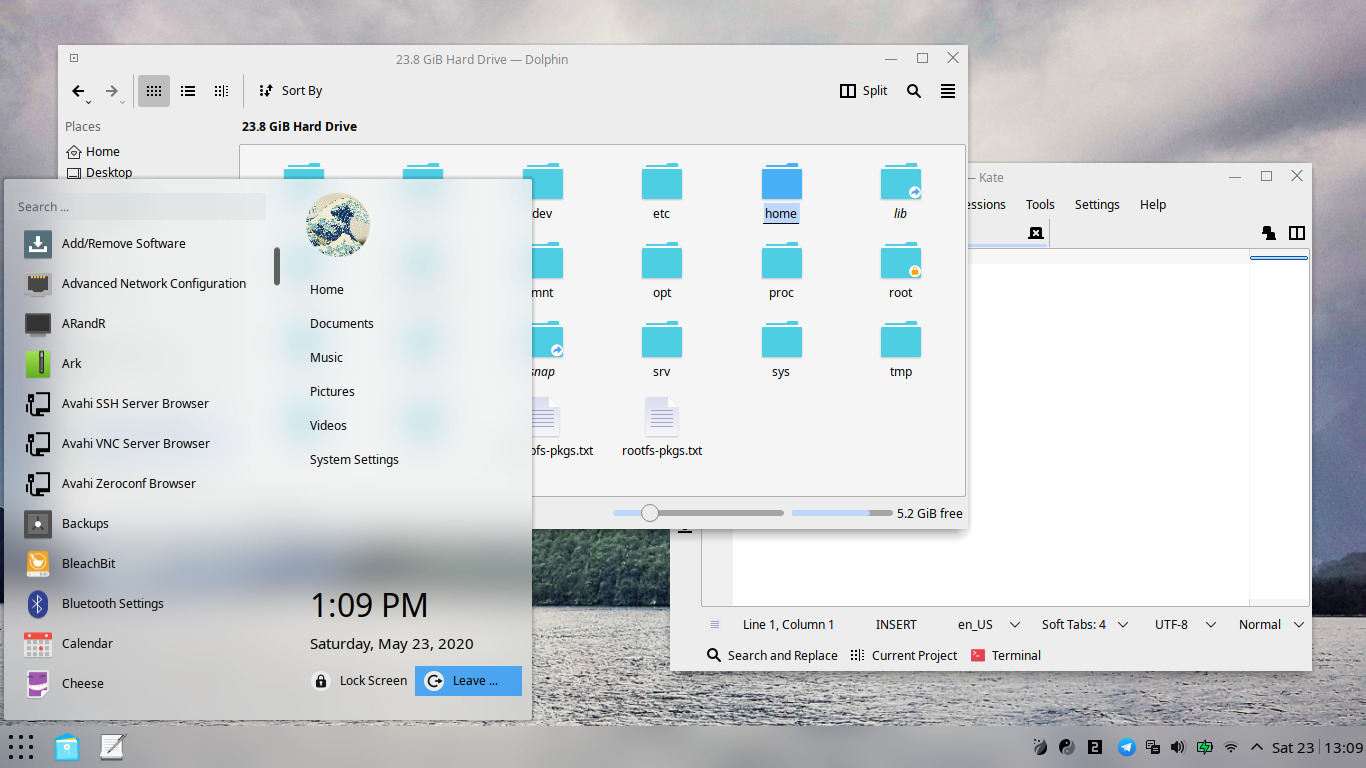Open Documents from launcher shortcuts

[x=342, y=324]
